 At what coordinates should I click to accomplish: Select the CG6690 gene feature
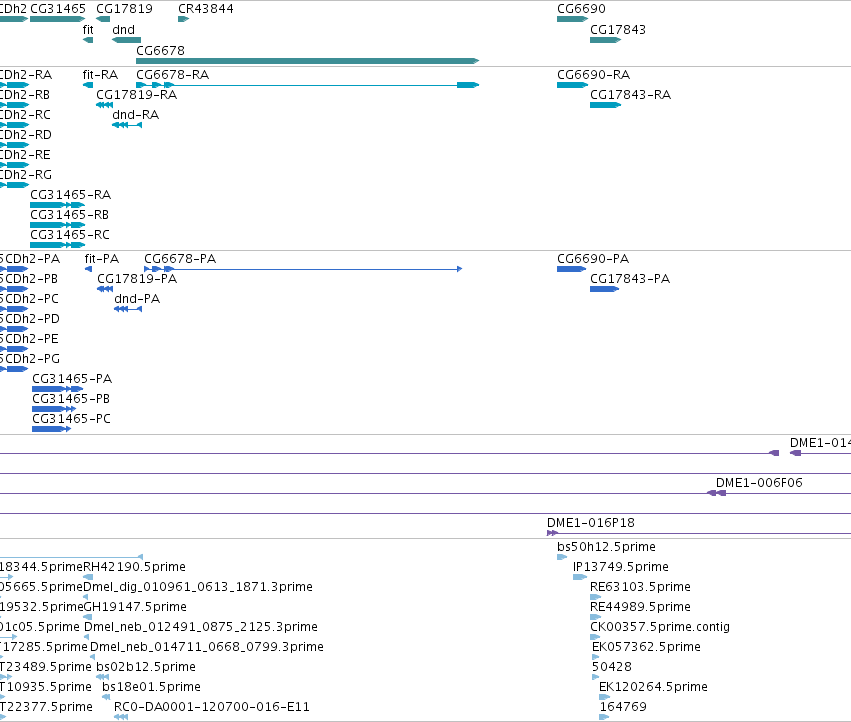click(x=572, y=19)
